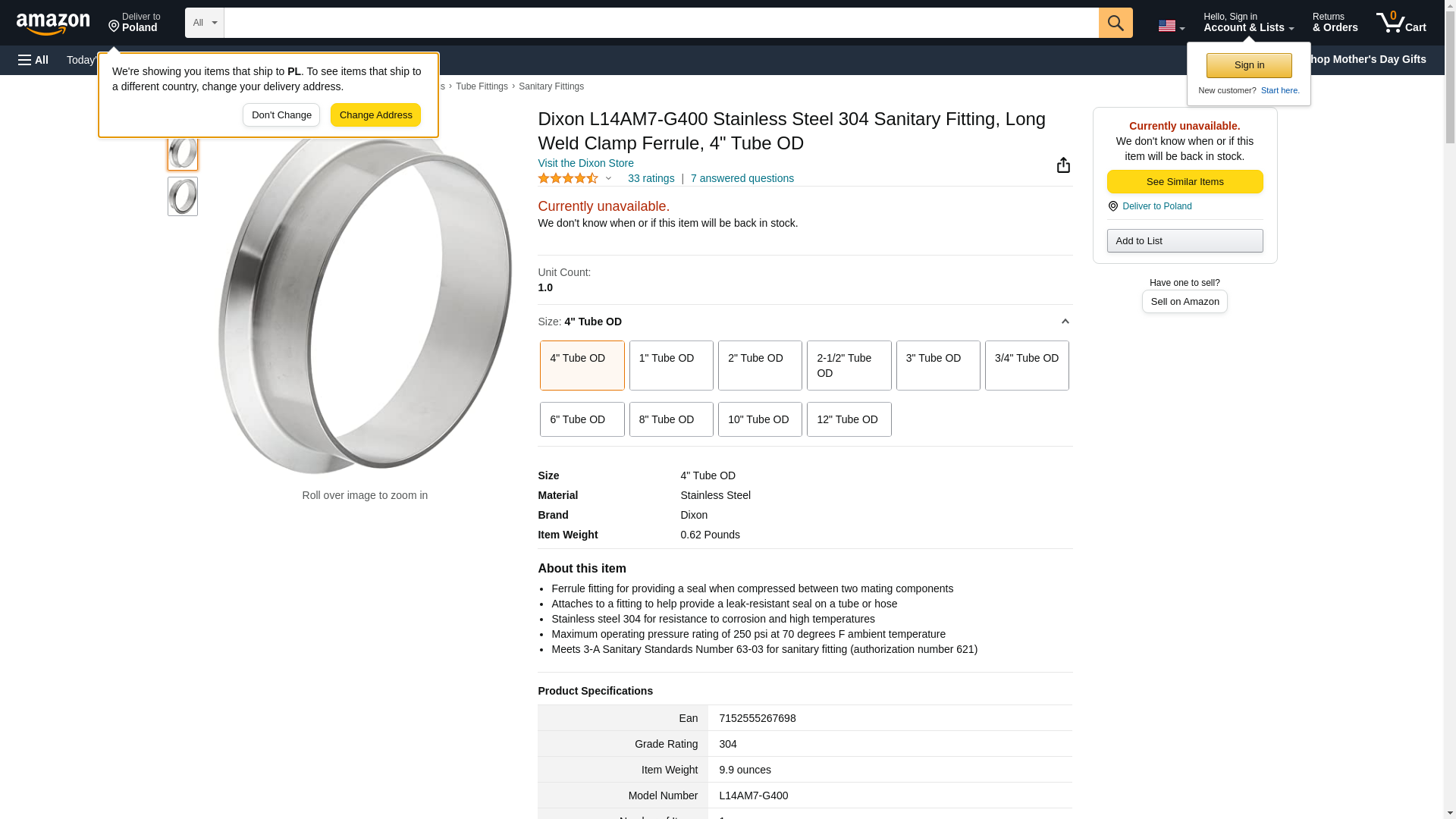This screenshot has height=819, width=1456.
Task: Choose the 2" Tube OD size option
Action: click(759, 366)
